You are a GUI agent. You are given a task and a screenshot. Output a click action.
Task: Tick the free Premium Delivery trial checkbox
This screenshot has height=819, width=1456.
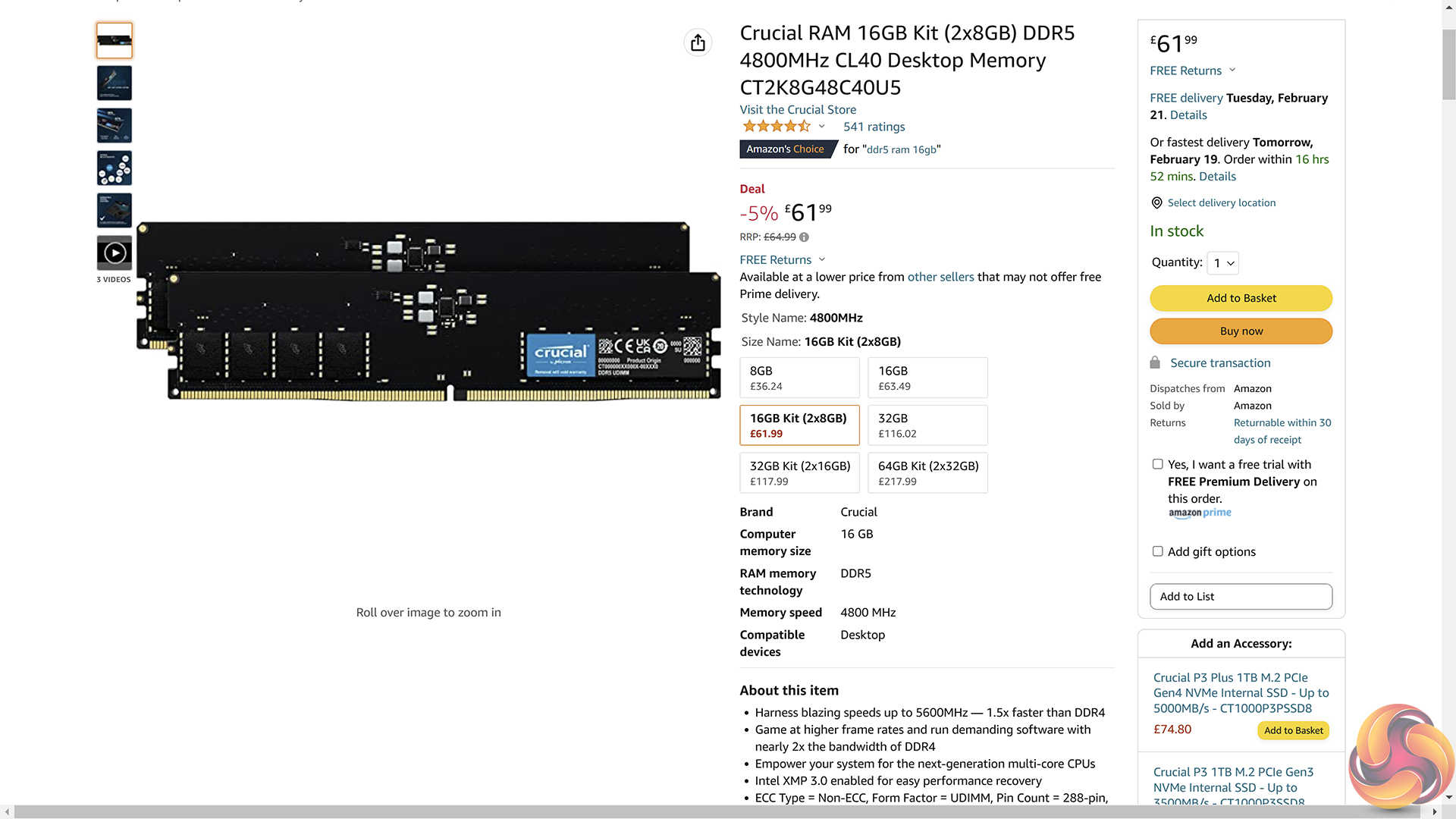pos(1157,464)
